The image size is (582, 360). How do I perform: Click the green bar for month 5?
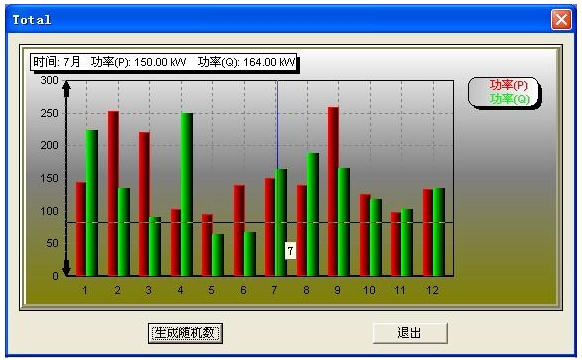coord(218,255)
